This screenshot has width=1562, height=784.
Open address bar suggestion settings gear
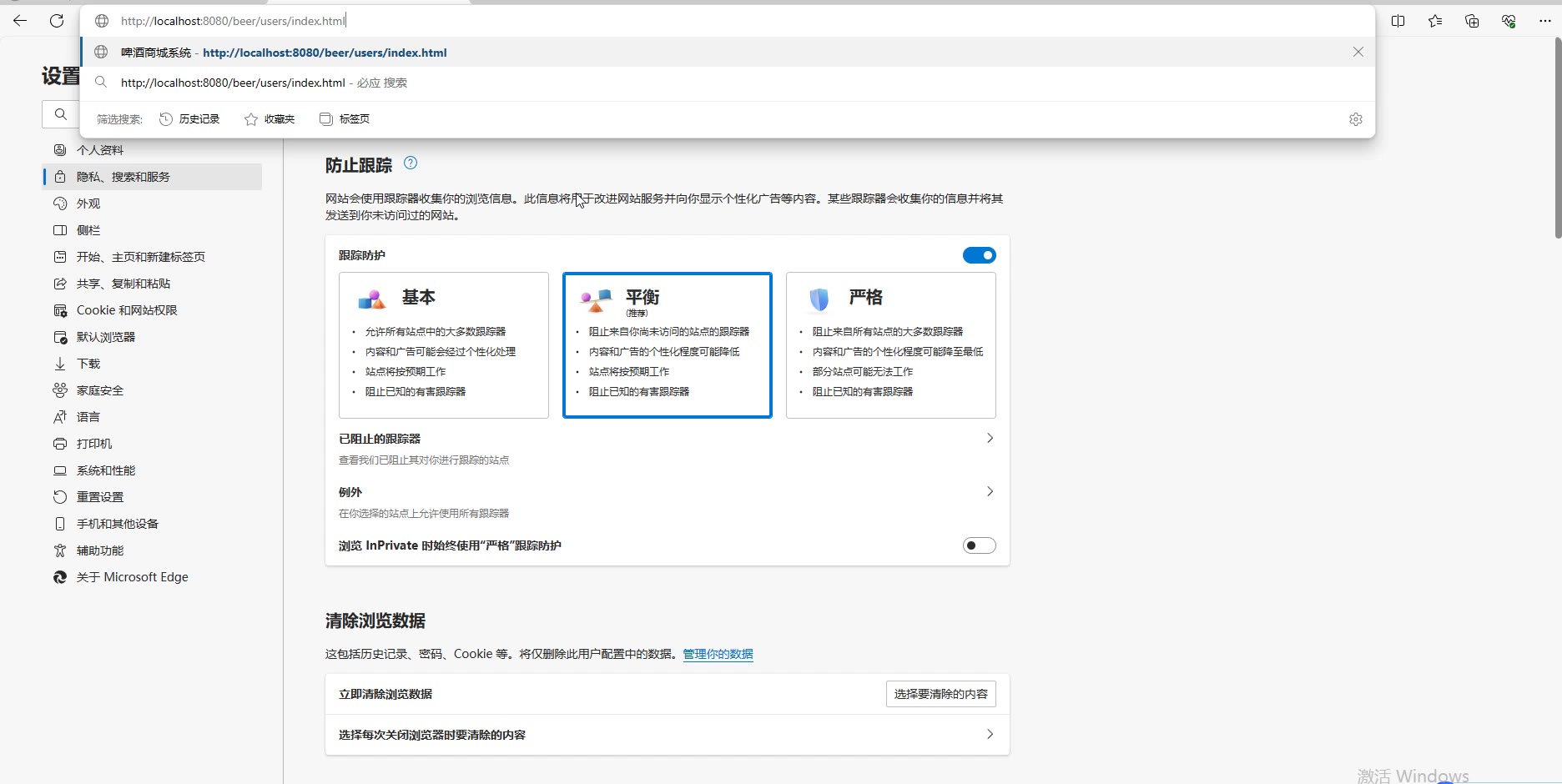(1356, 119)
